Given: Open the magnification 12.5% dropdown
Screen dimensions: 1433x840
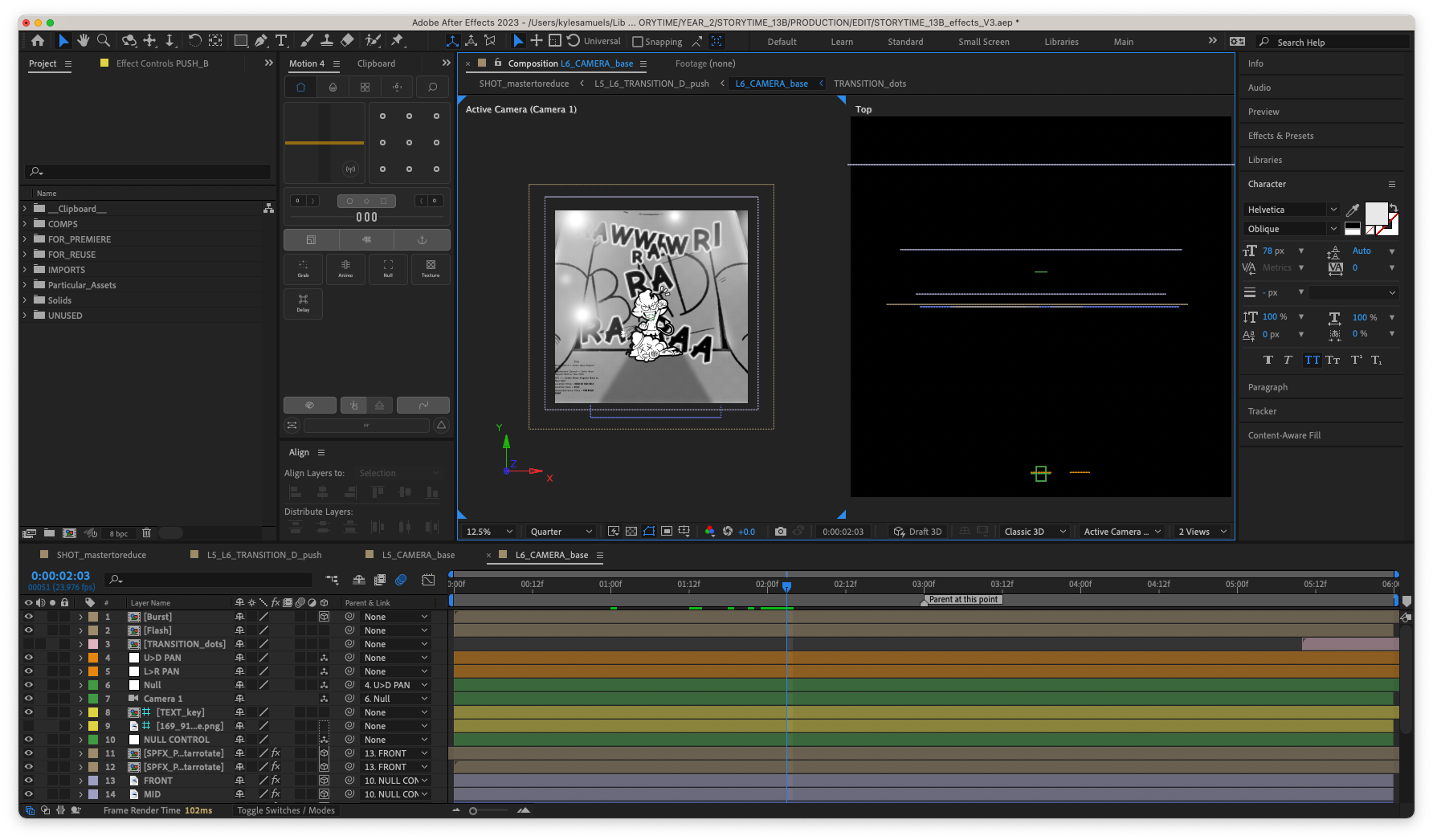Looking at the screenshot, I should point(489,532).
